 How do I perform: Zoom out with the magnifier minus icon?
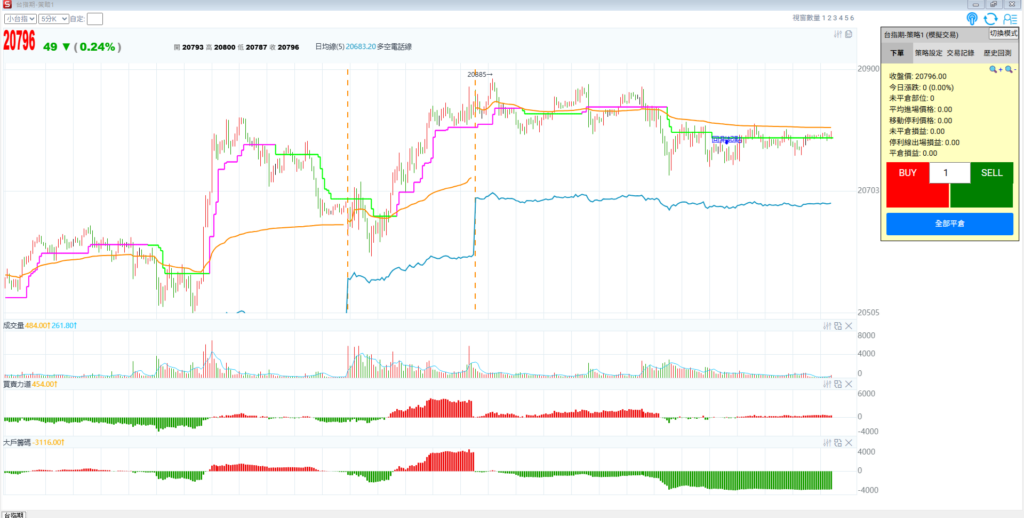point(1010,69)
